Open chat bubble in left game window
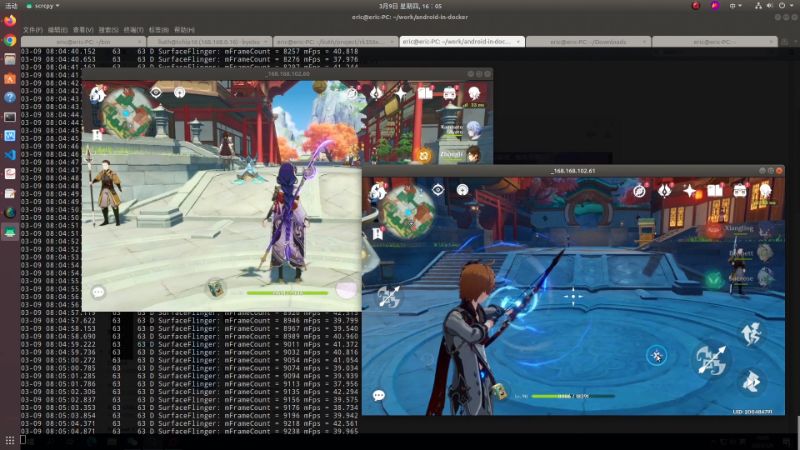This screenshot has width=800, height=450. (x=98, y=292)
